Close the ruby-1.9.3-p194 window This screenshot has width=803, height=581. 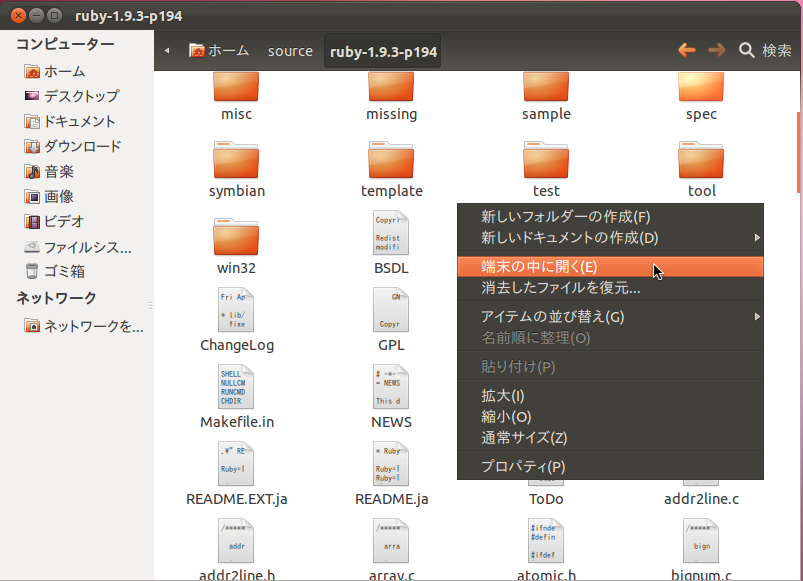[x=18, y=15]
